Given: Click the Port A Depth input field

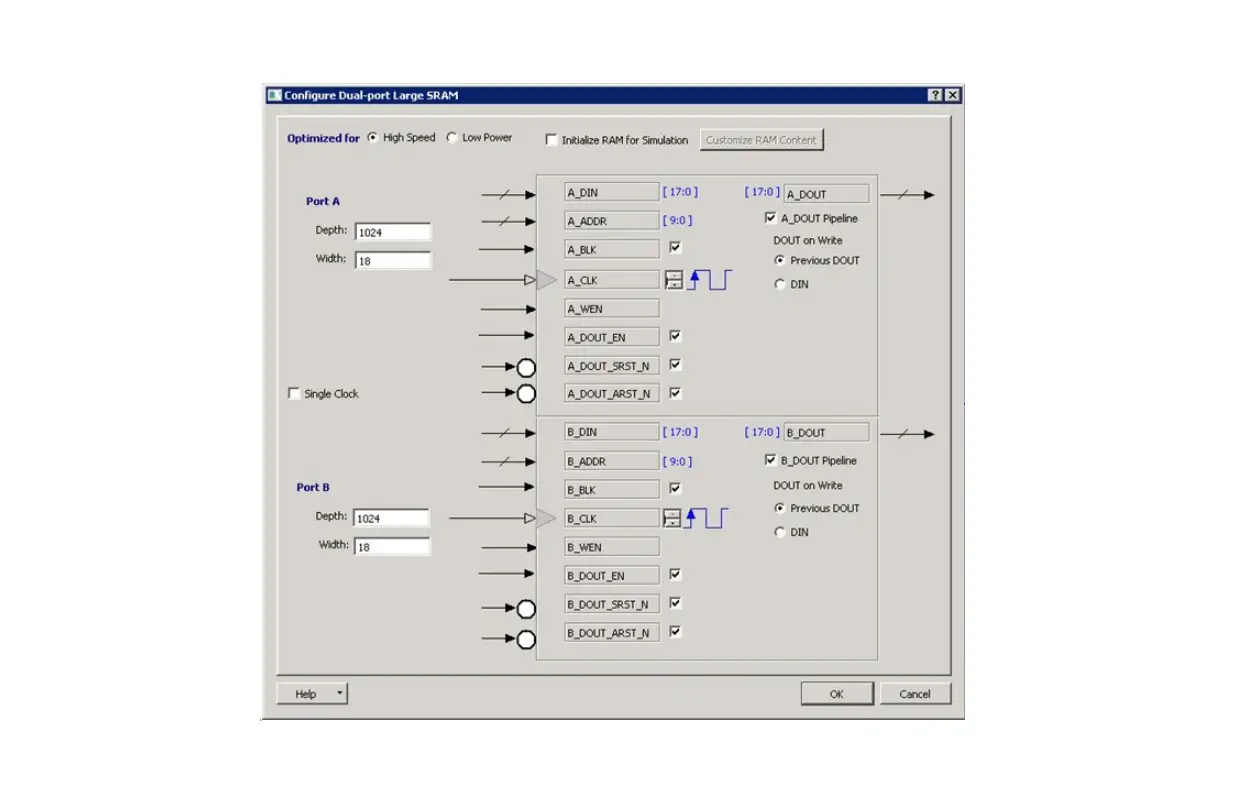Looking at the screenshot, I should coord(393,231).
